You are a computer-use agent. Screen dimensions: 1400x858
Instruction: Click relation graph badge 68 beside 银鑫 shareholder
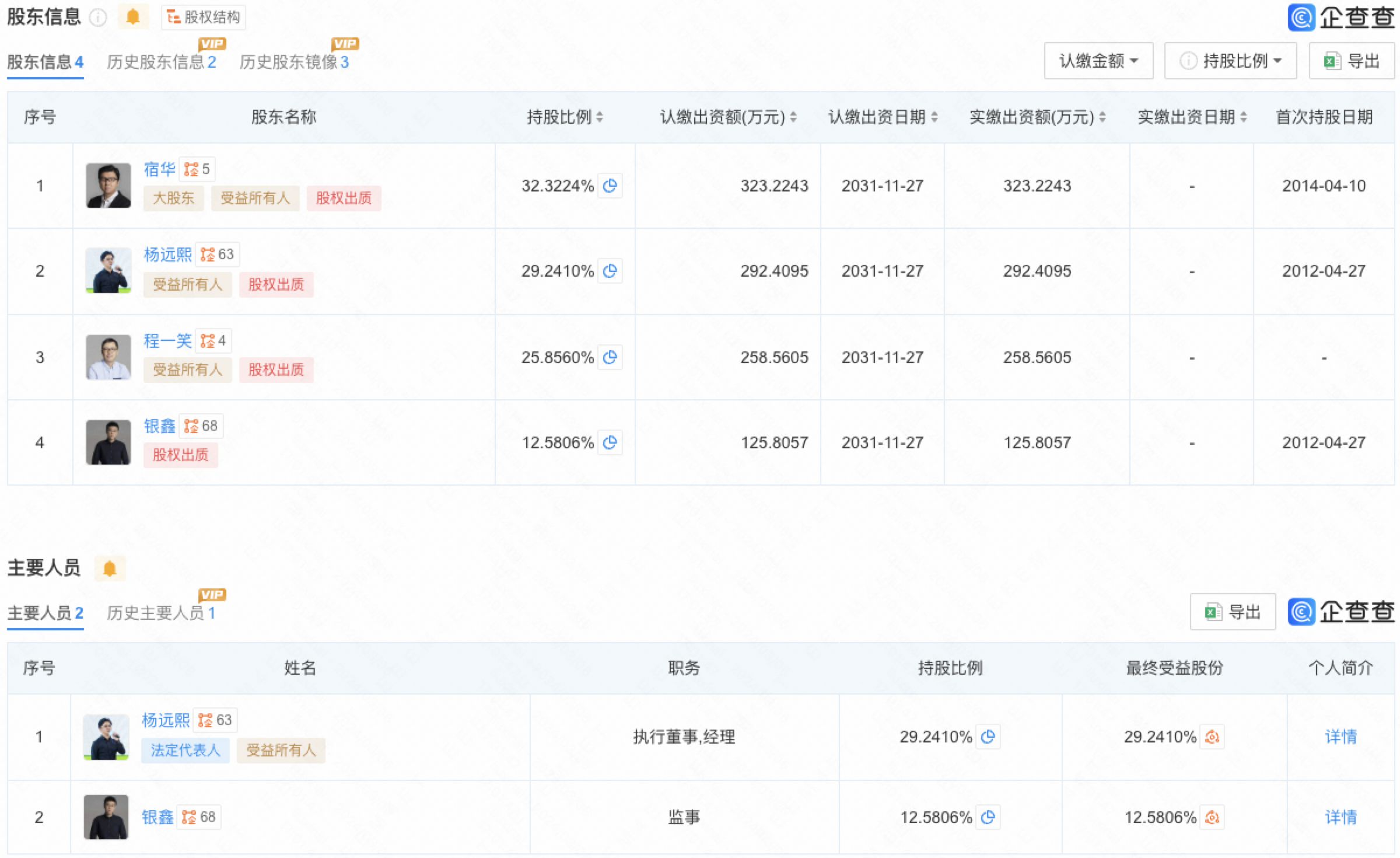pos(201,426)
